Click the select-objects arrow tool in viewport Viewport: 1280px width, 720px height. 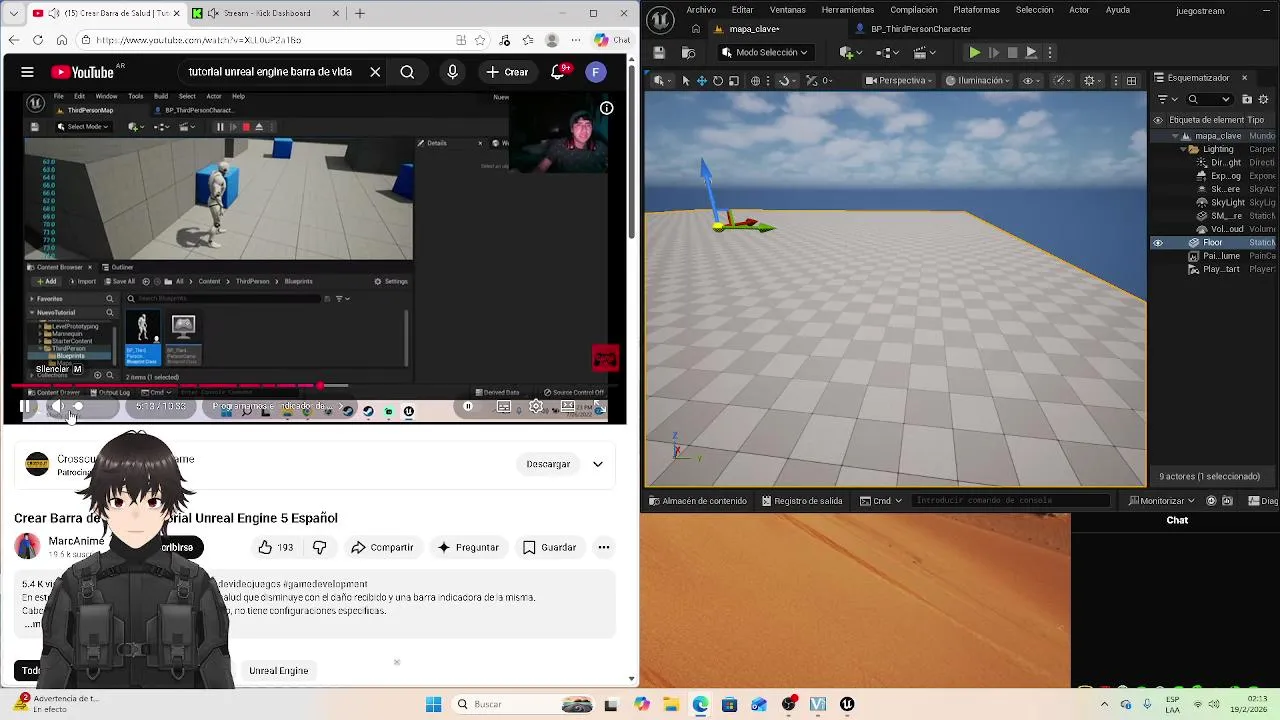[x=685, y=80]
